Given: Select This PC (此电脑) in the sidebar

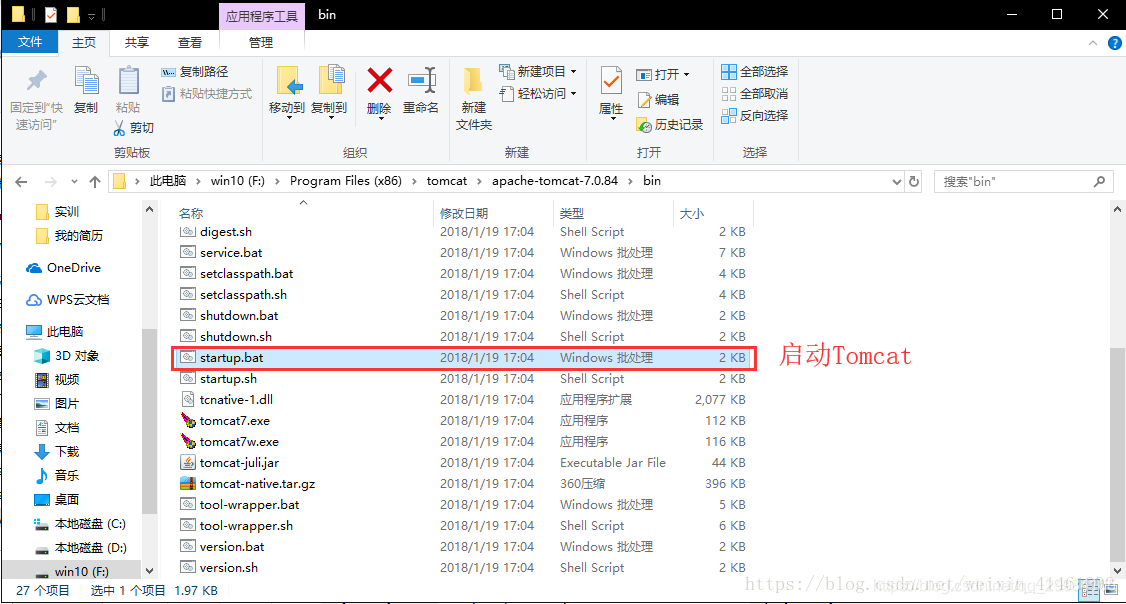Looking at the screenshot, I should click(55, 332).
